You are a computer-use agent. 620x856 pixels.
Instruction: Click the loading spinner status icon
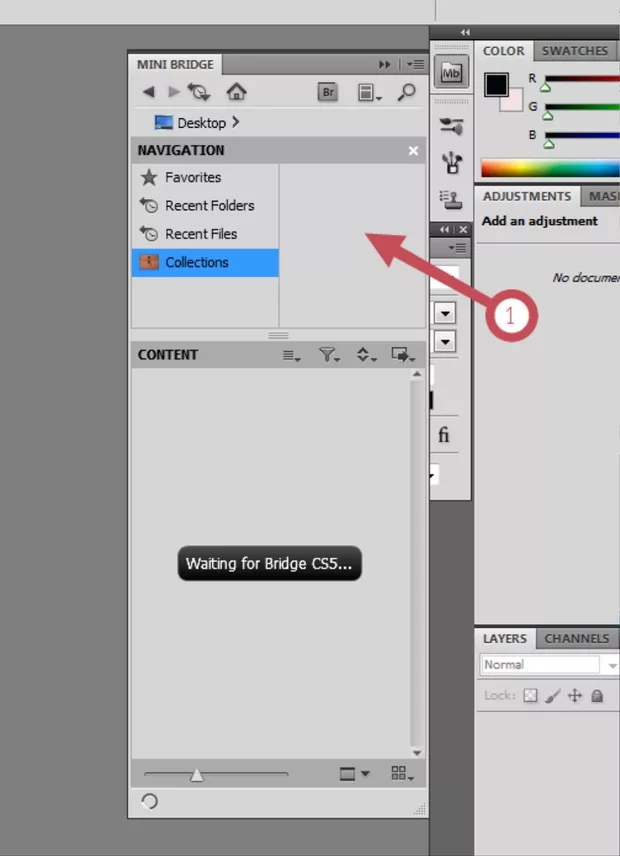[x=150, y=801]
